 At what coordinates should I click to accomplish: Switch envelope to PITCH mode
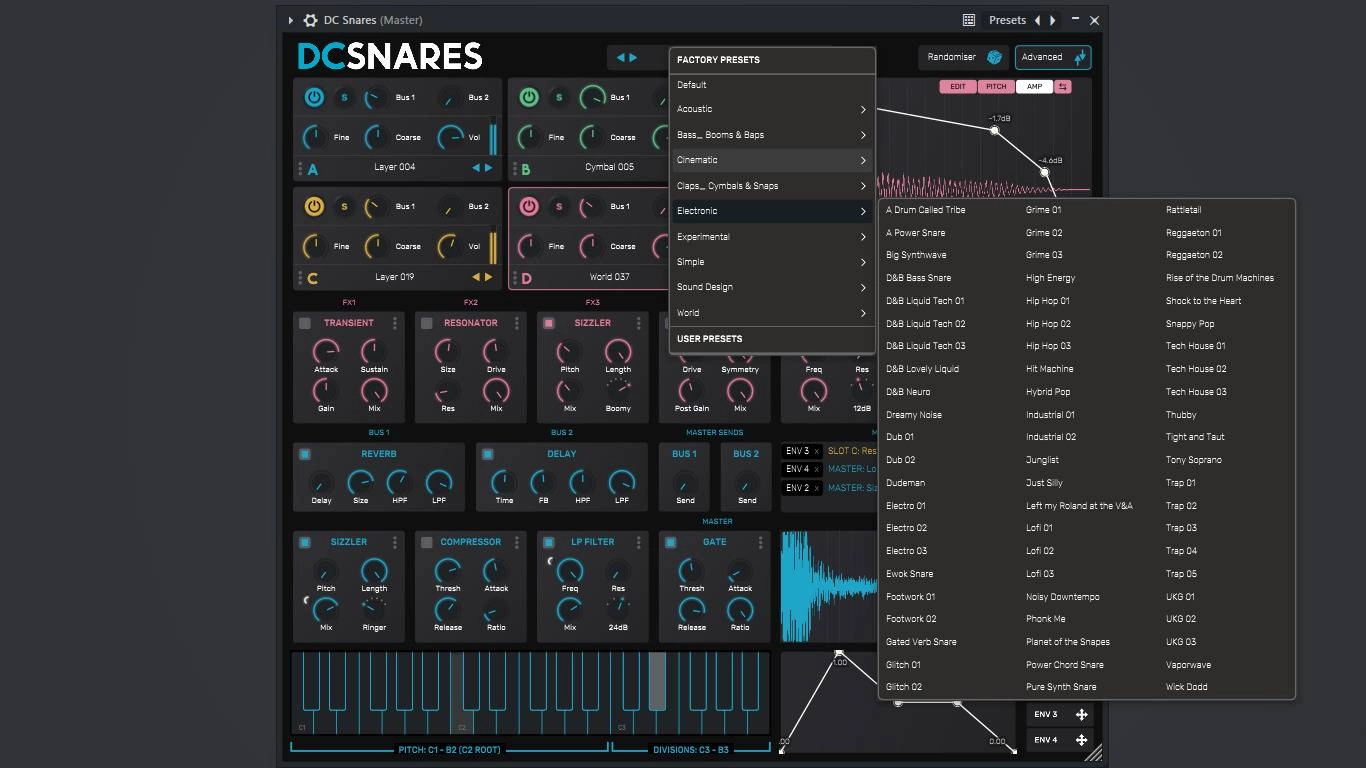tap(996, 87)
